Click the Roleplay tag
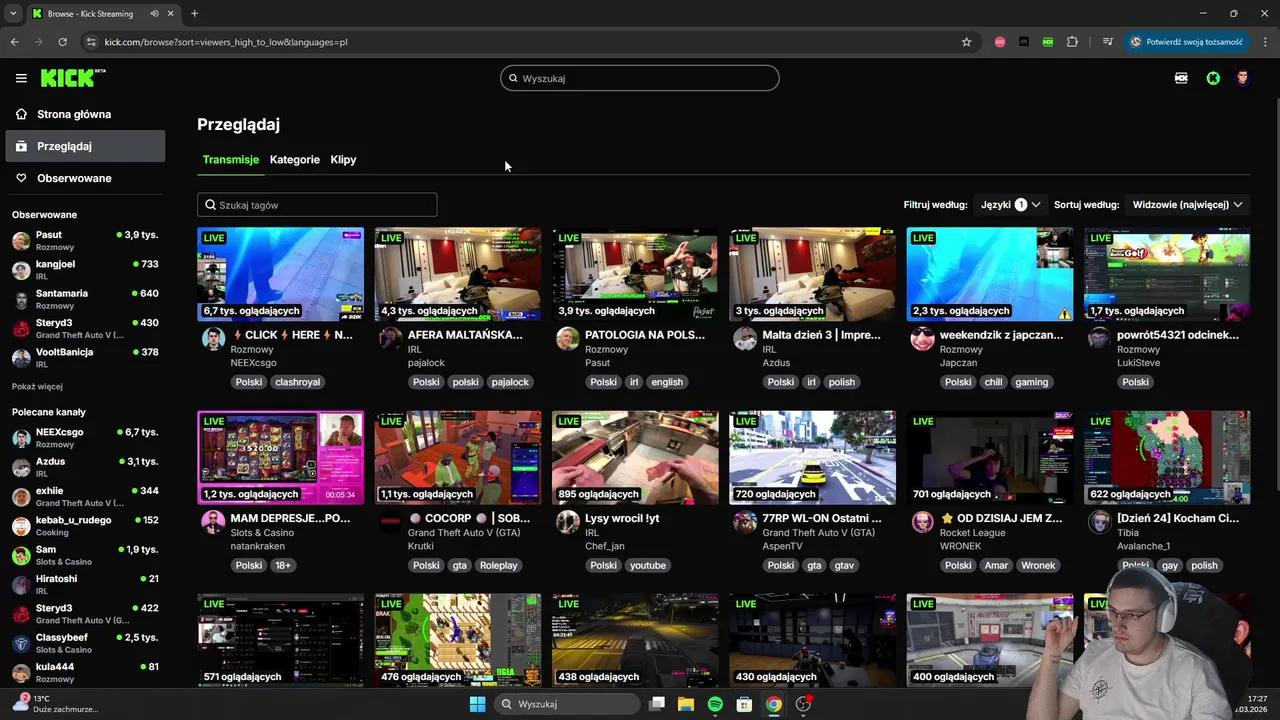Screen dimensions: 1280x720 498,565
